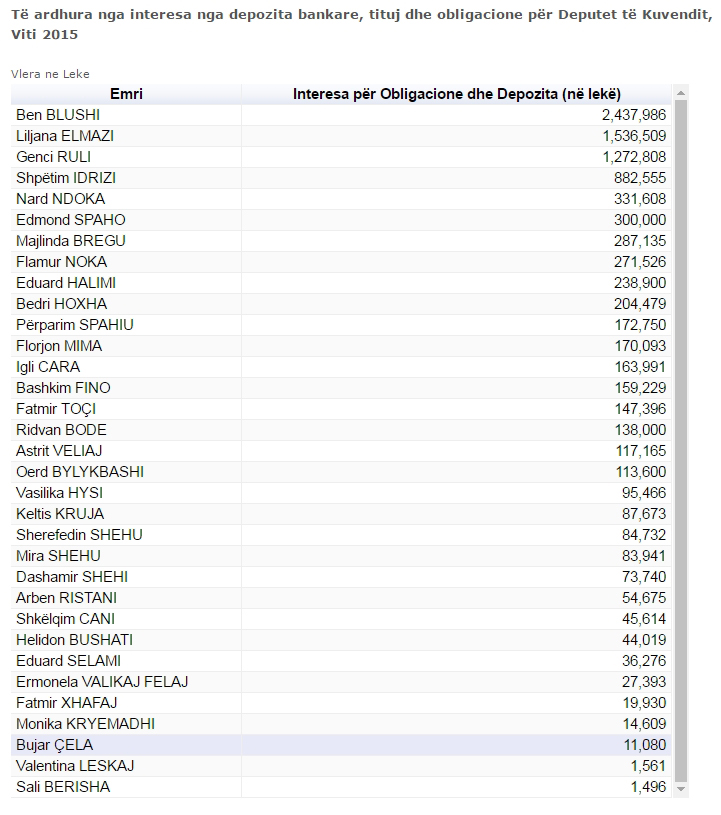
Task: Select the highlighted Bujar ÇELA row
Action: point(120,745)
